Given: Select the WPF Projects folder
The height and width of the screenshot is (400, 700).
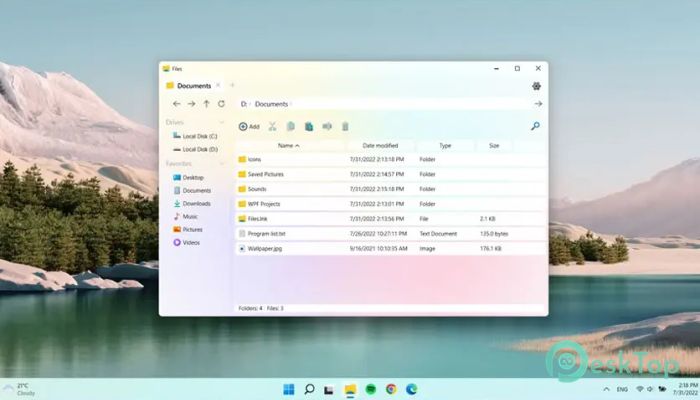Looking at the screenshot, I should [391, 204].
